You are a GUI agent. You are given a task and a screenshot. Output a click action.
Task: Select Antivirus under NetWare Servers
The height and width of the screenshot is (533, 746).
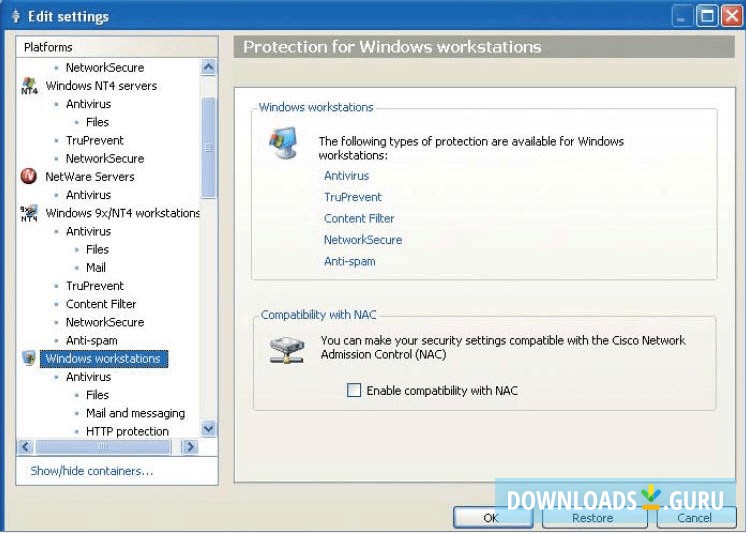(88, 195)
